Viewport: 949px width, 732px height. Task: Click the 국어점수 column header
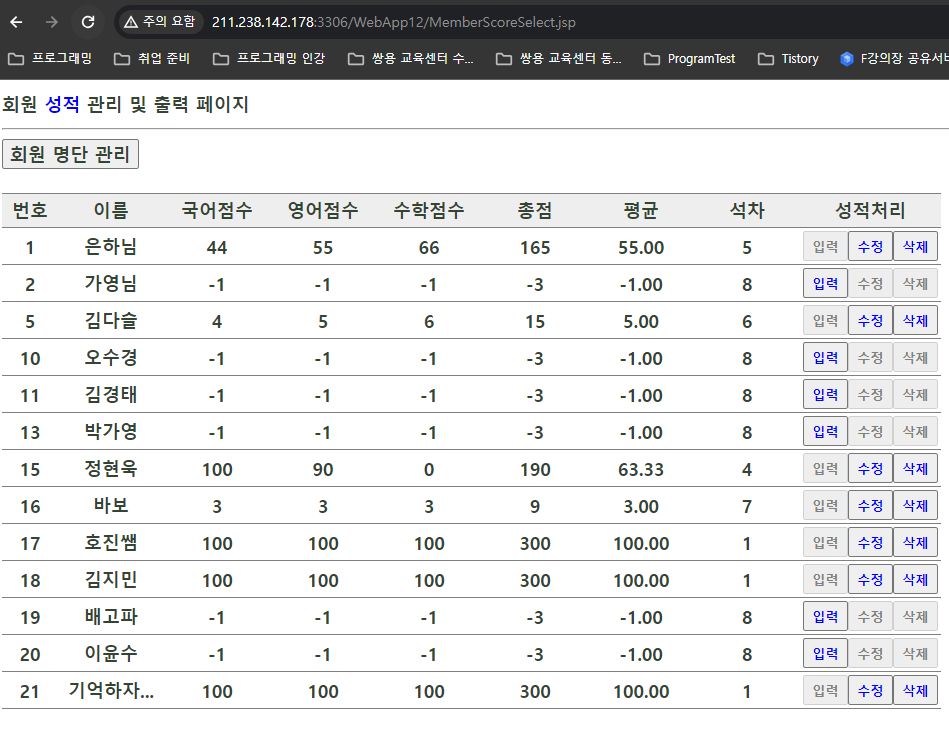(217, 210)
